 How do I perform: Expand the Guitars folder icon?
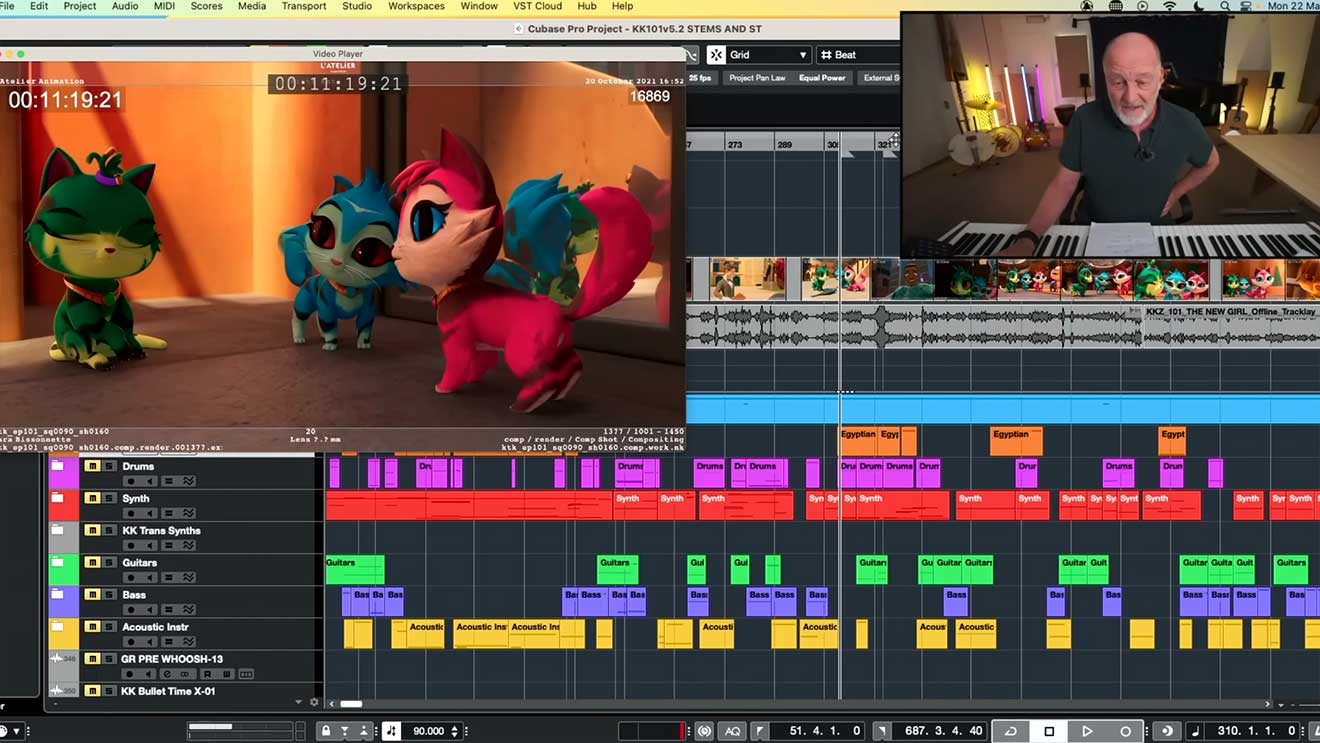(58, 562)
